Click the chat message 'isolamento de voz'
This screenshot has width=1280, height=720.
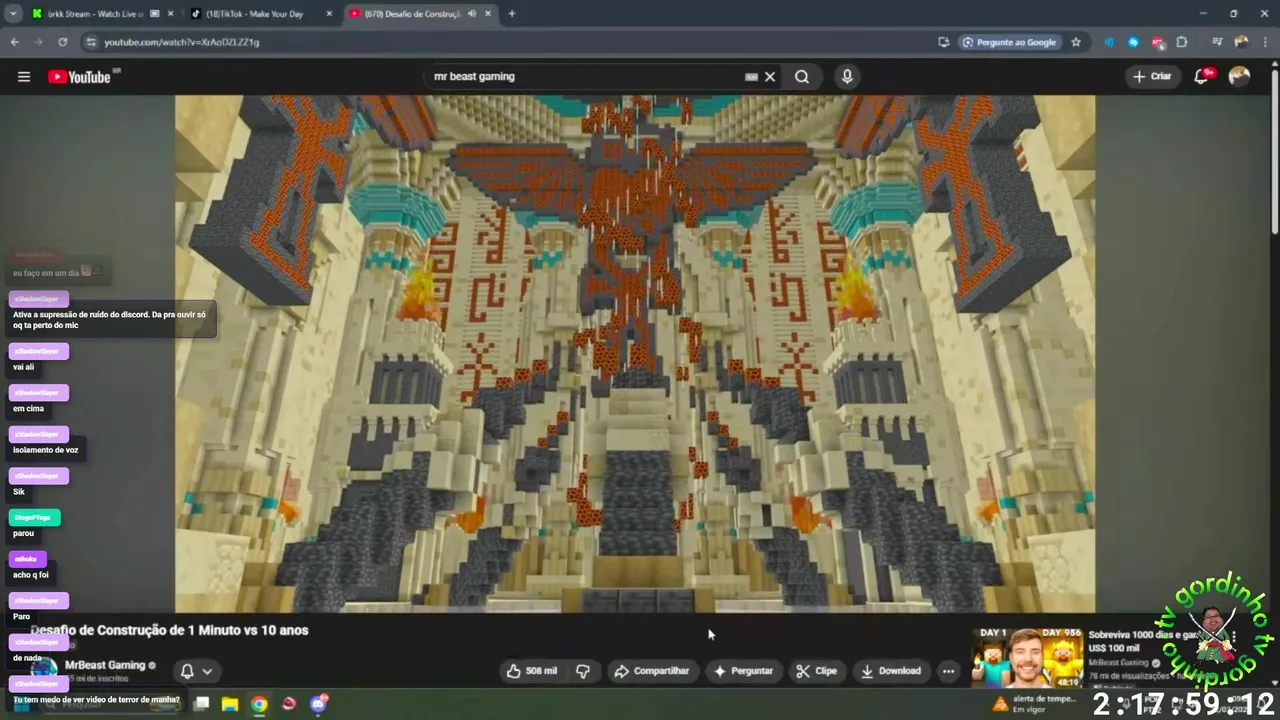point(46,450)
